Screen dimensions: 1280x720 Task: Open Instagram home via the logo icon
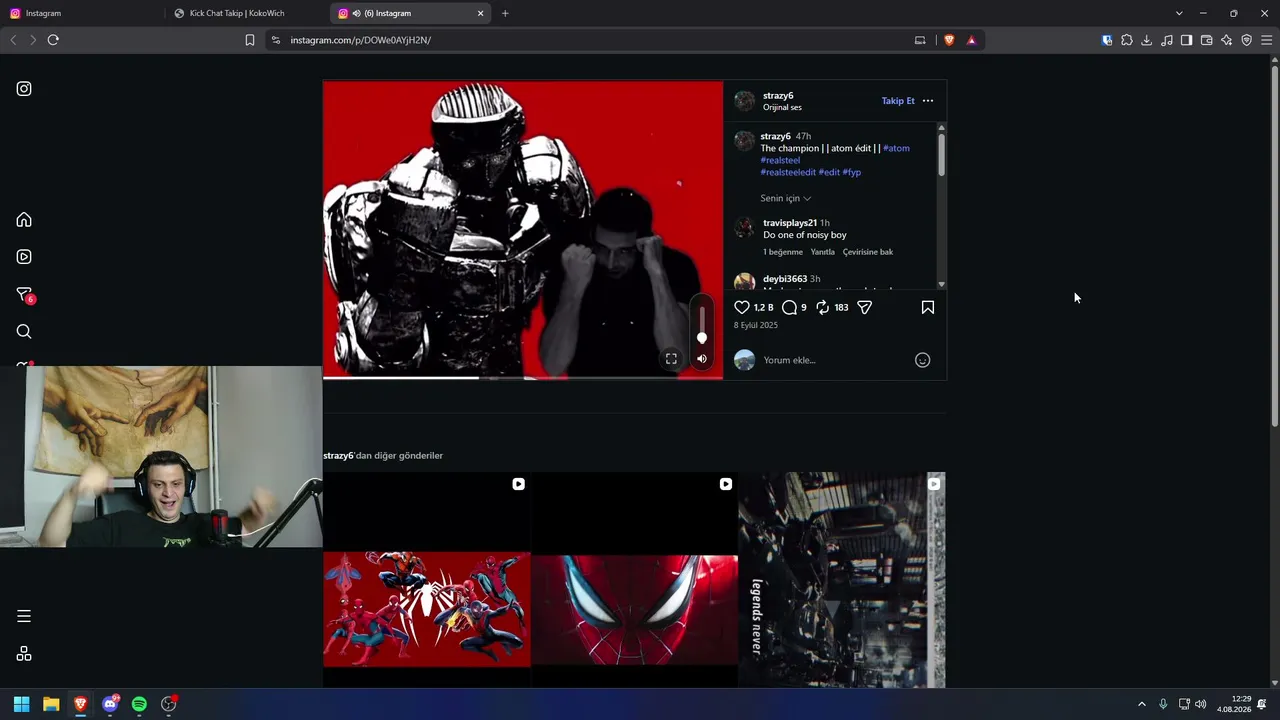(24, 89)
